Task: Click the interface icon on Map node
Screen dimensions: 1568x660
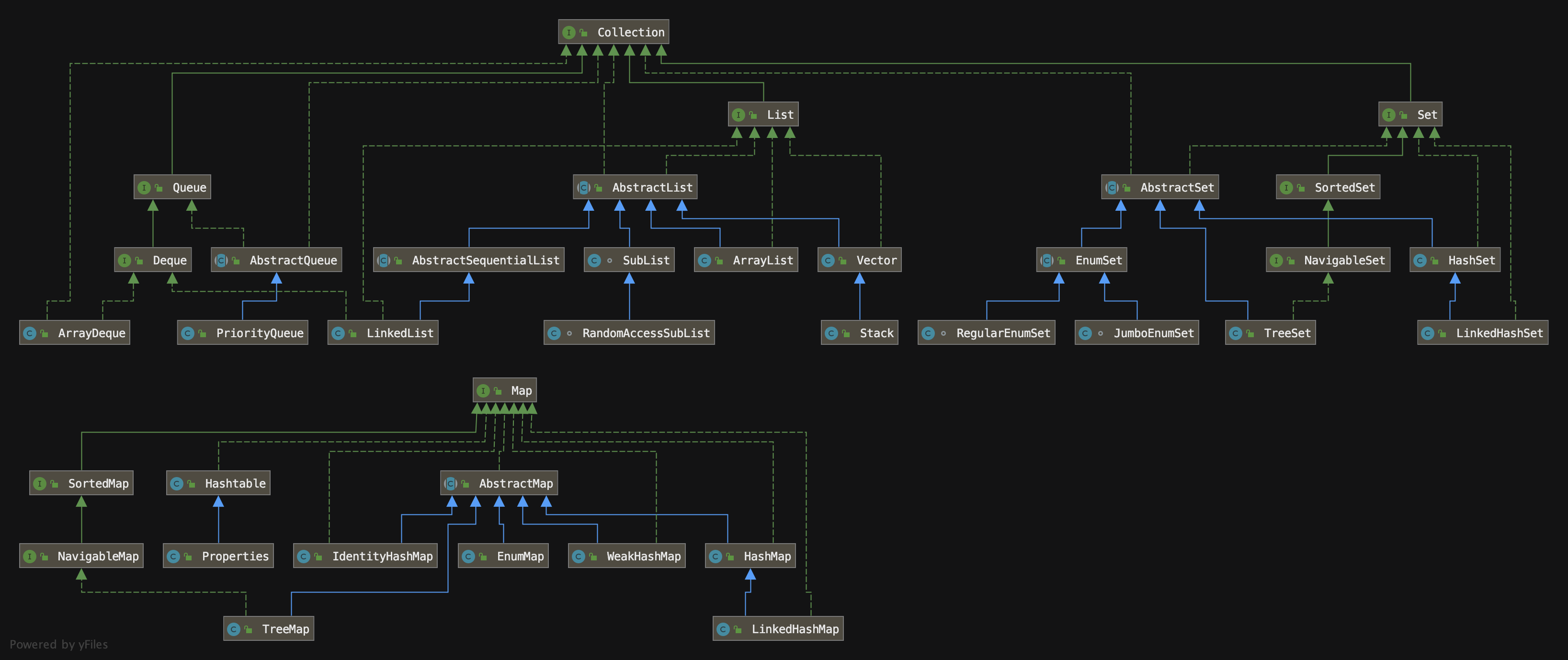Action: (483, 391)
